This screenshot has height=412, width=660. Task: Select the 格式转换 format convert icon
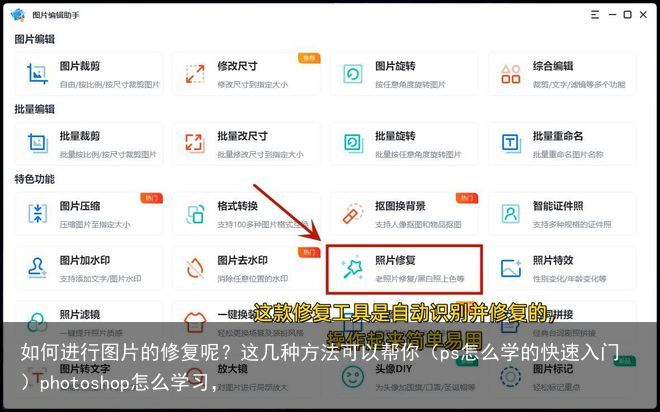tap(196, 214)
